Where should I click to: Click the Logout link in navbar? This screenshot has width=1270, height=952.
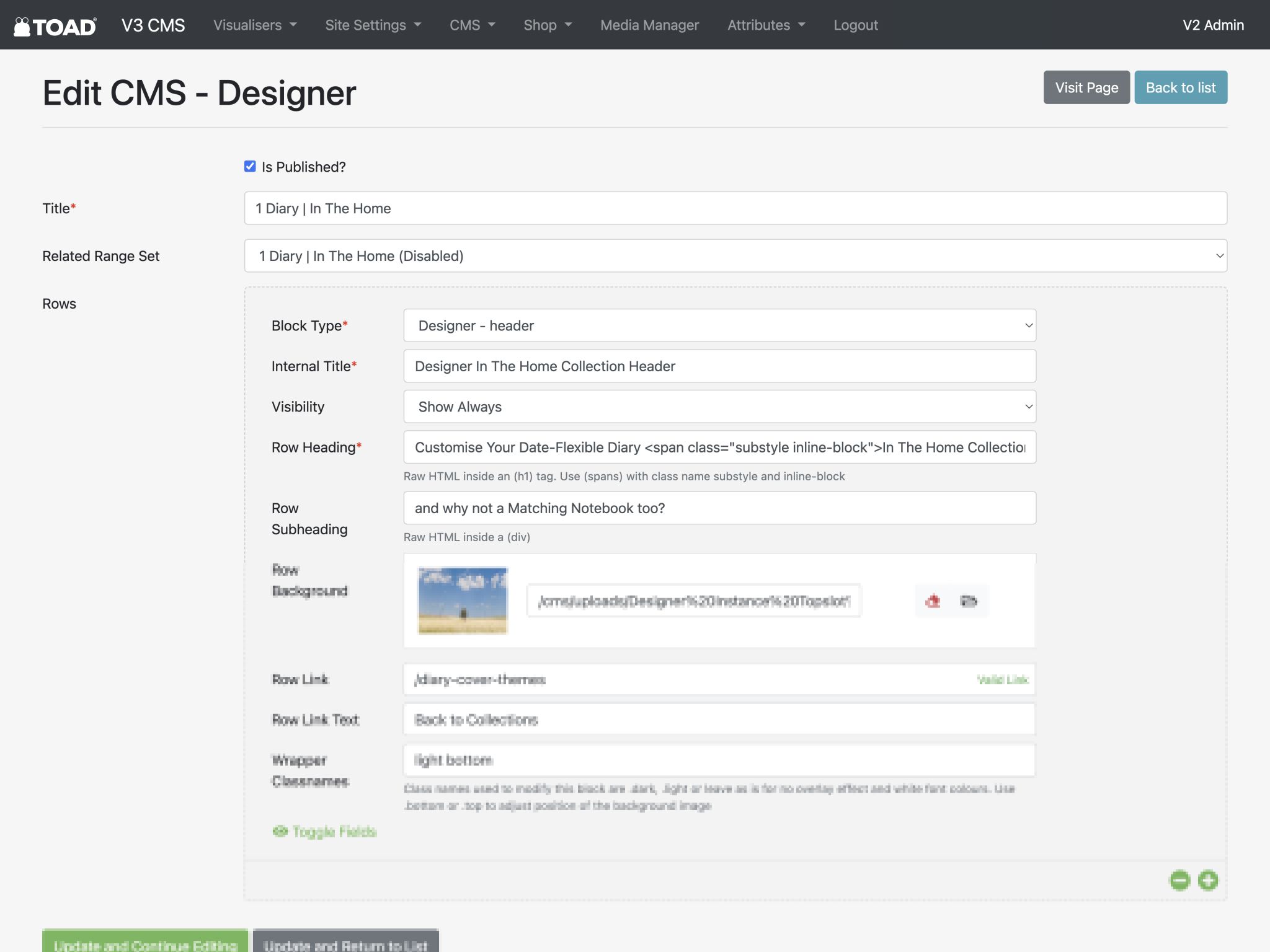(x=855, y=25)
